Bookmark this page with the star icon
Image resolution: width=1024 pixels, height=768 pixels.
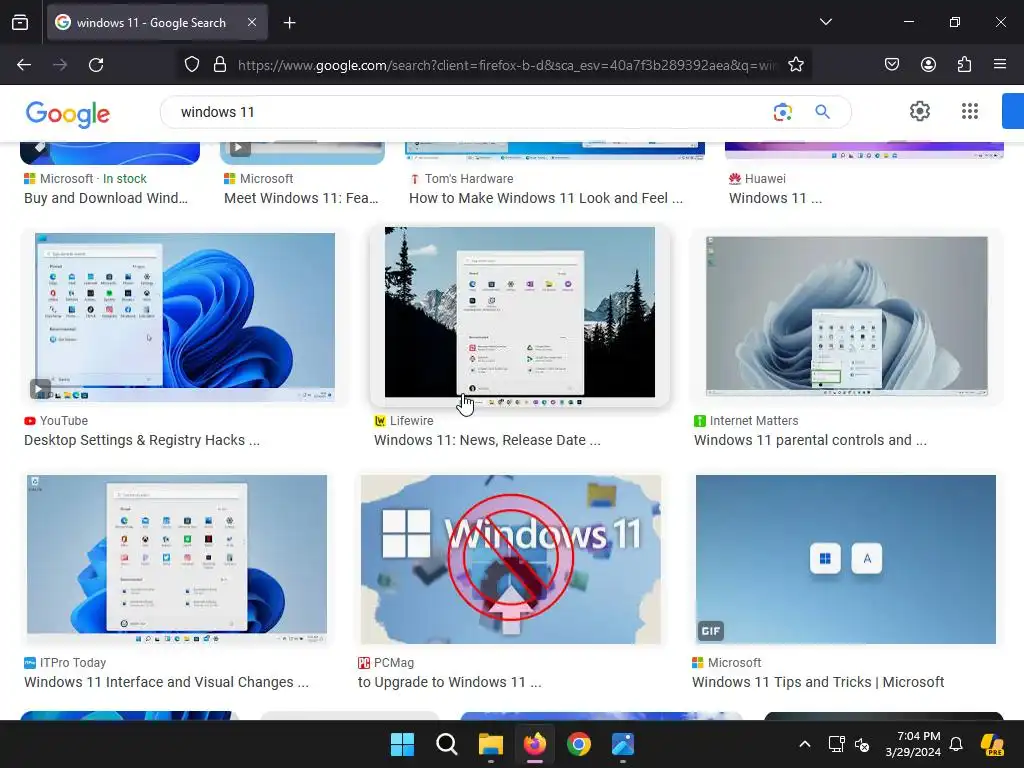pos(795,65)
